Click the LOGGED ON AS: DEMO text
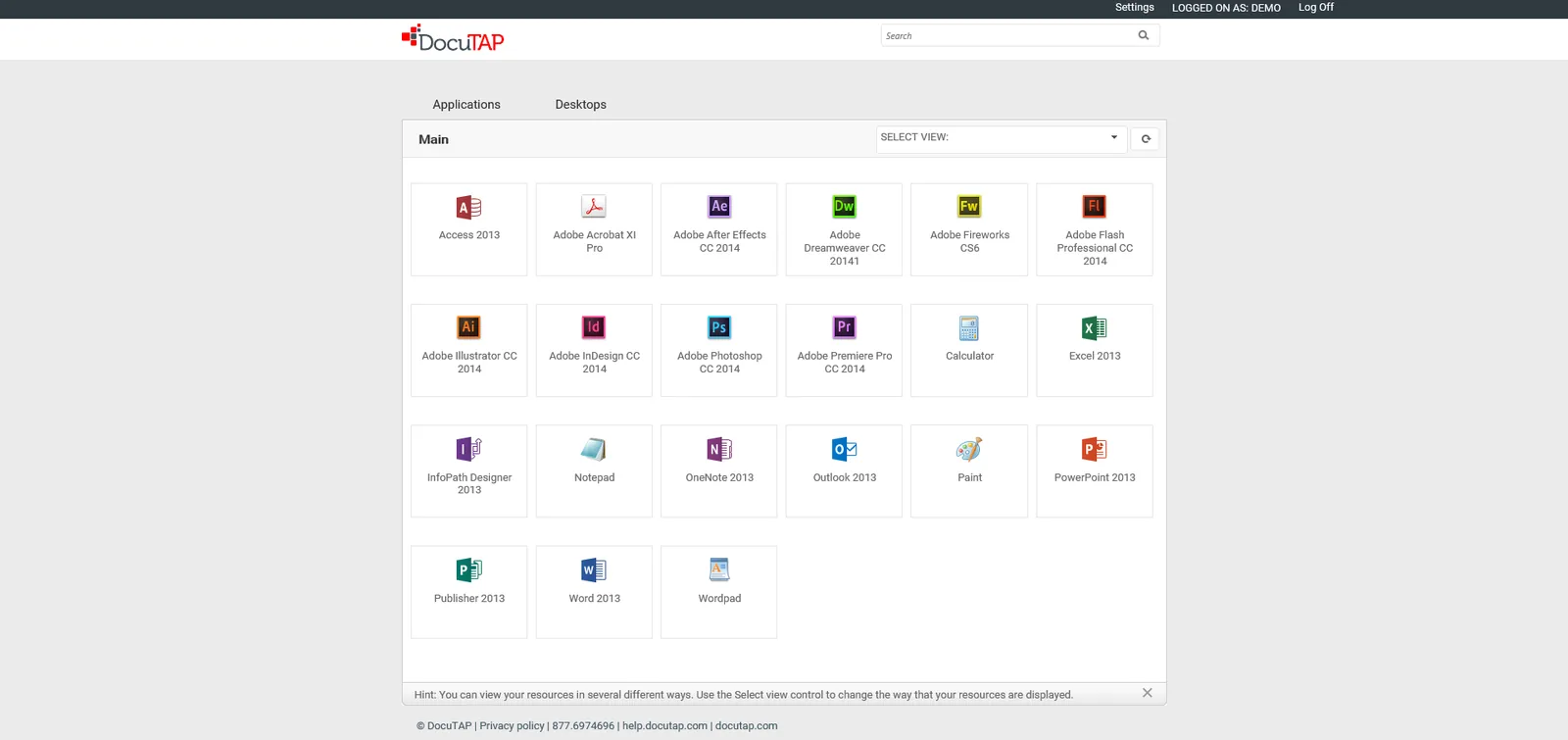 pyautogui.click(x=1226, y=8)
